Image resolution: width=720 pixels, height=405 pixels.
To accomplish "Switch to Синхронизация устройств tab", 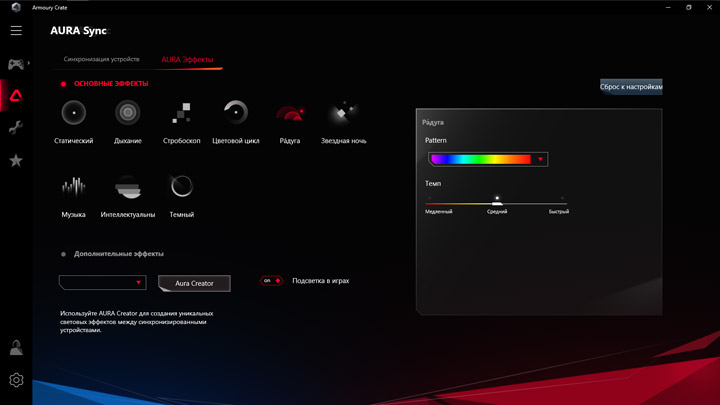I will (101, 59).
